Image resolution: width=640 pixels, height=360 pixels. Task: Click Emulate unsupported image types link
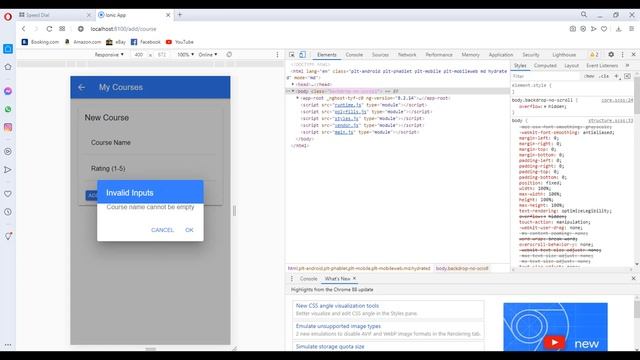[x=338, y=326]
